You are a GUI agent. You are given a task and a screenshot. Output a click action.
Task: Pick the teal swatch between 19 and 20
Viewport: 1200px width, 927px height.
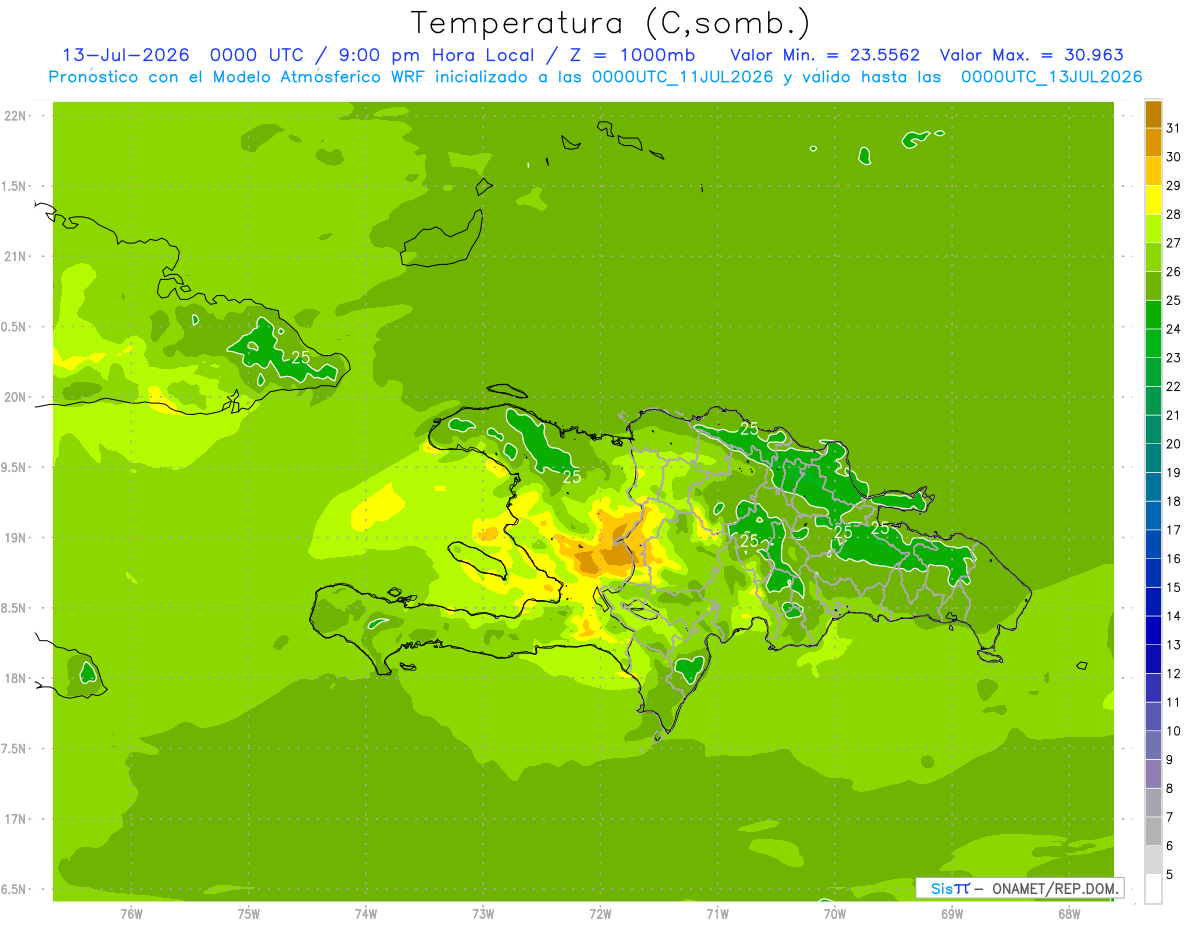[1153, 458]
